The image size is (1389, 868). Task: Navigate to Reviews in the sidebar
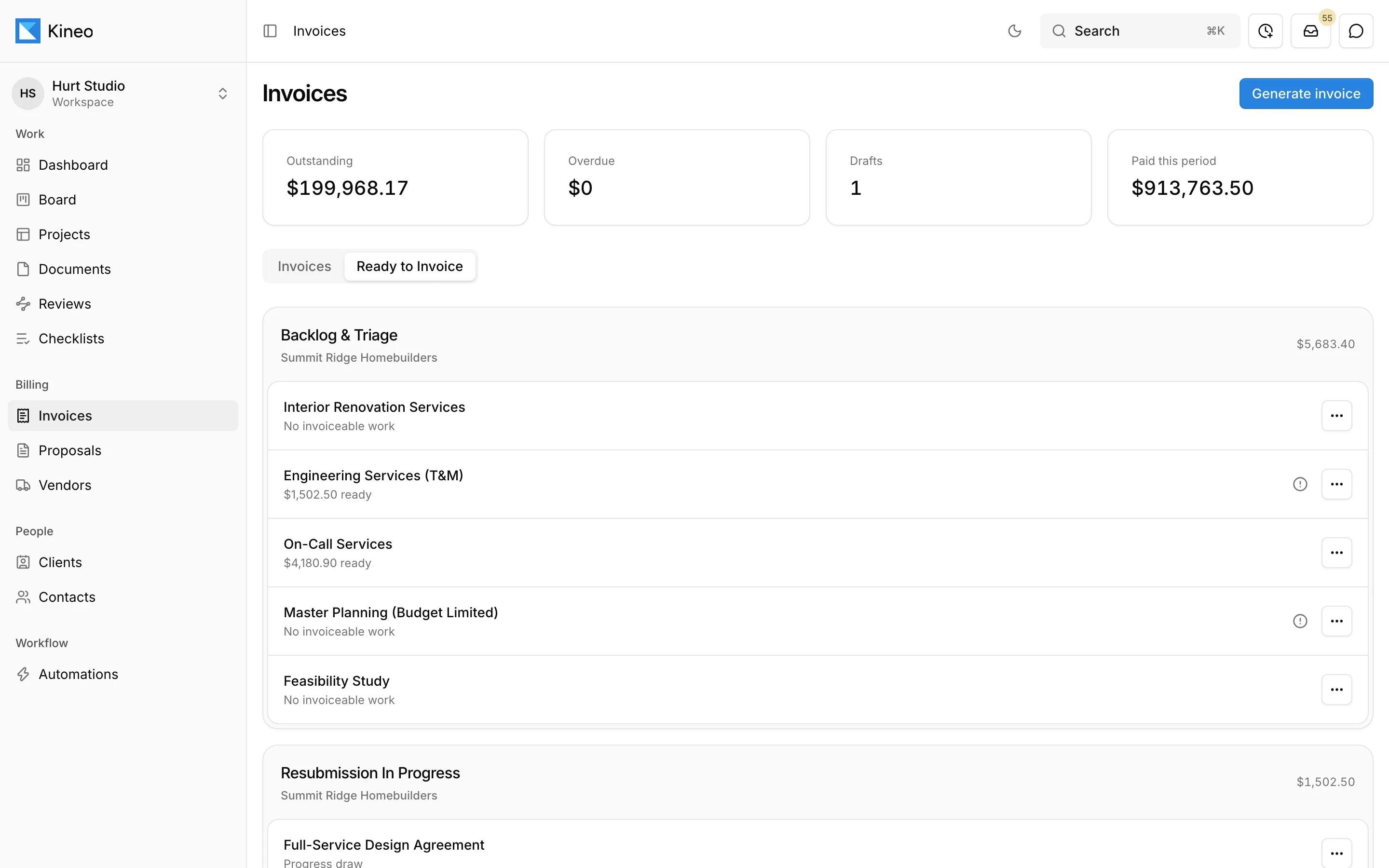click(123, 304)
